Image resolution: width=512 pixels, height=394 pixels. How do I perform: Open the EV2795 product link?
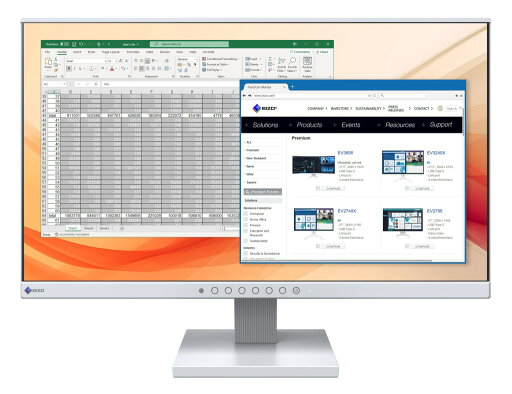point(434,211)
